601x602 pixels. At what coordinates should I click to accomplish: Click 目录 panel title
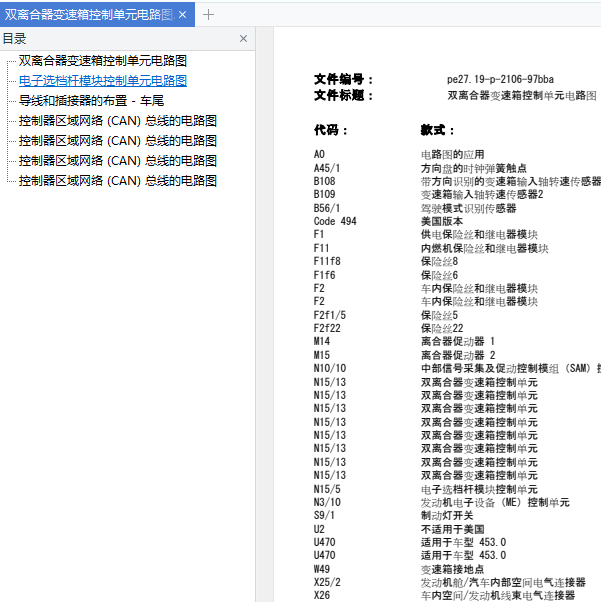point(14,38)
